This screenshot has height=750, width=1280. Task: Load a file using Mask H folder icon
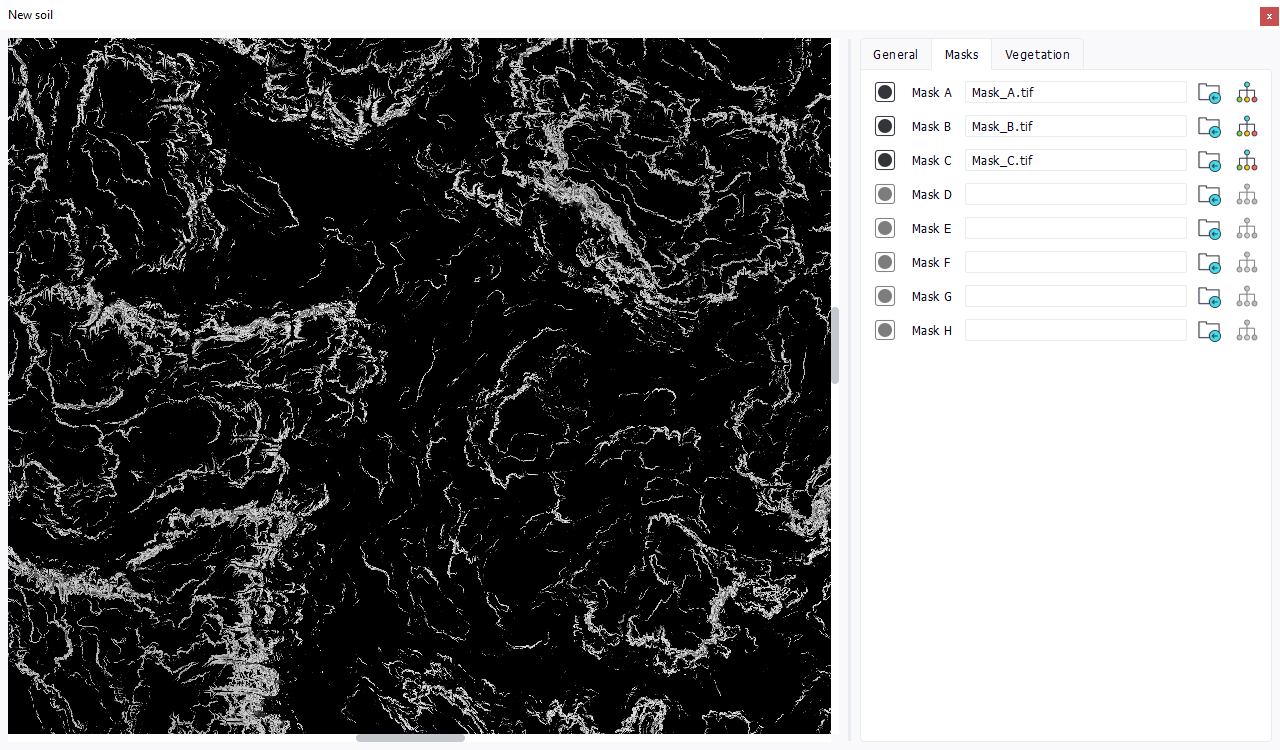tap(1209, 331)
